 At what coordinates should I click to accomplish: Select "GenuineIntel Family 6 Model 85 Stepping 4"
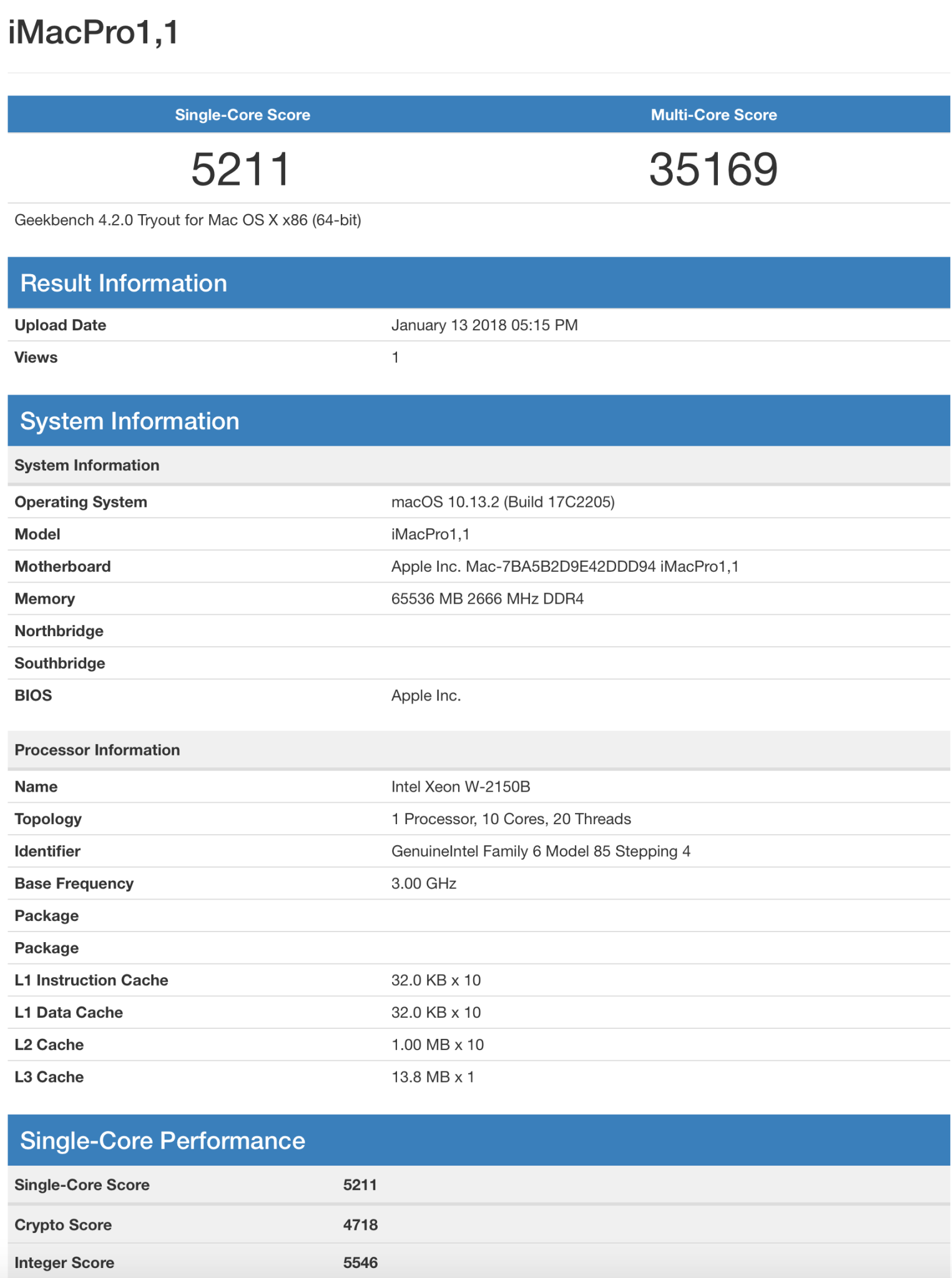(541, 852)
